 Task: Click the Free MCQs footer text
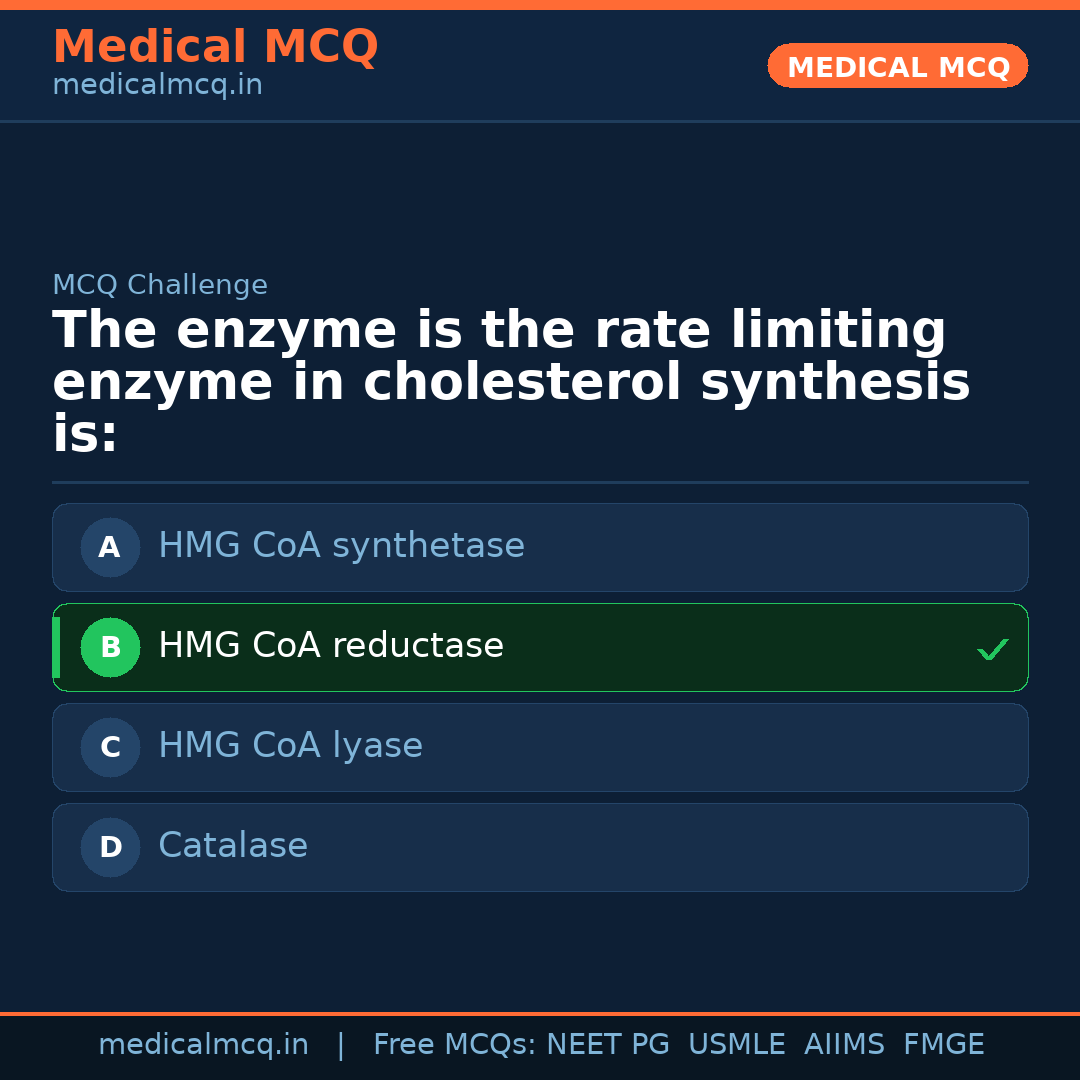pos(454,1045)
